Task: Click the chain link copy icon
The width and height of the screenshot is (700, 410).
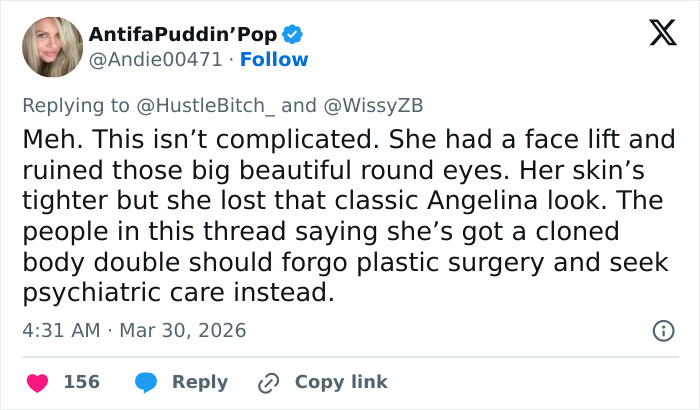Action: pos(267,382)
